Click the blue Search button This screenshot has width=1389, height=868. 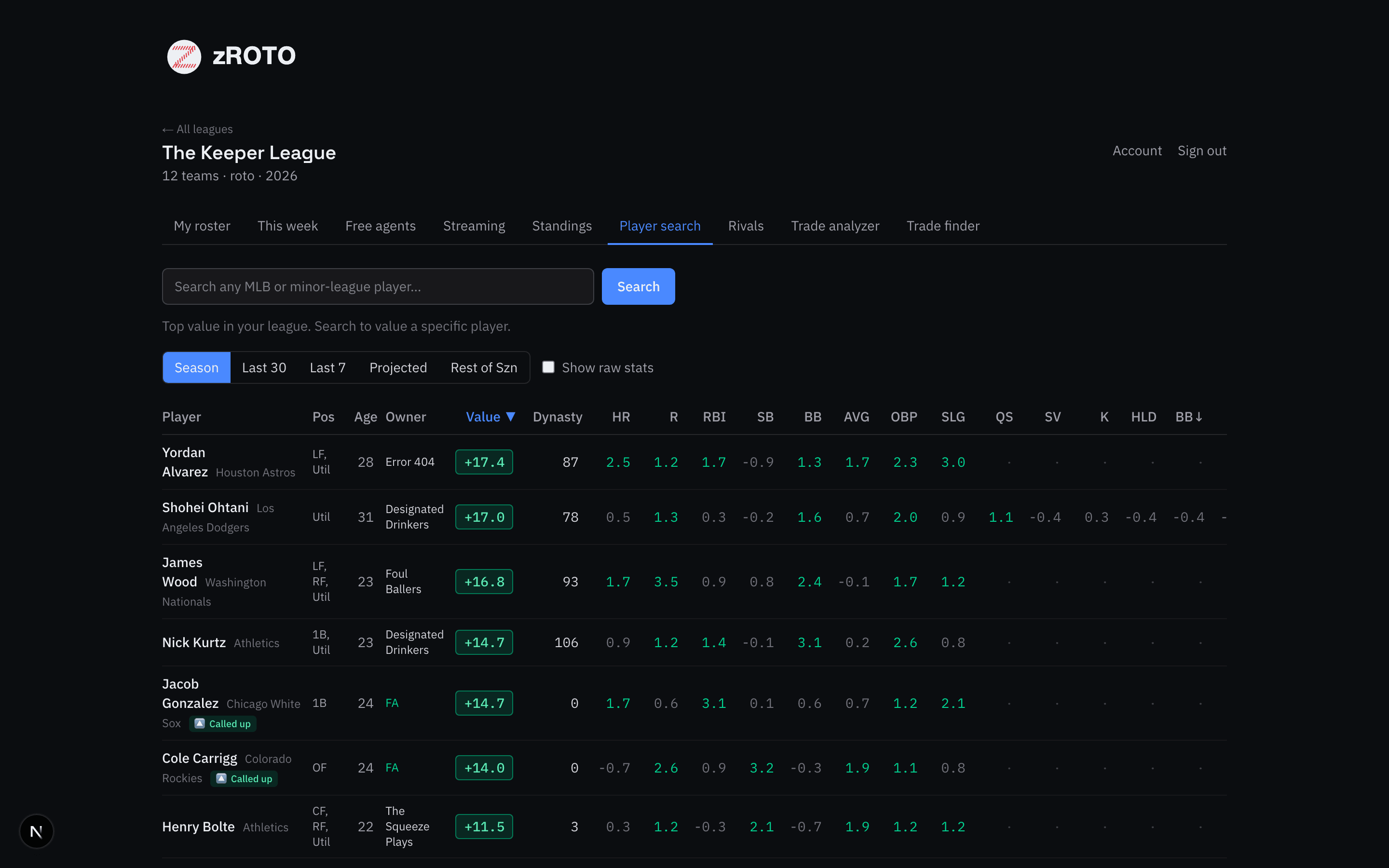(638, 286)
